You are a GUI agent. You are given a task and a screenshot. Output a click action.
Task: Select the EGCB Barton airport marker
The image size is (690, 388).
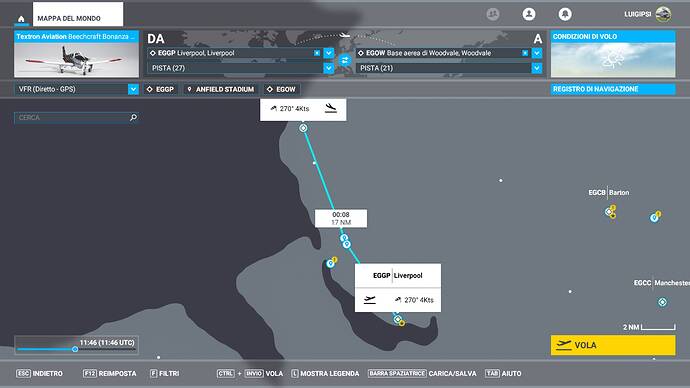click(609, 212)
